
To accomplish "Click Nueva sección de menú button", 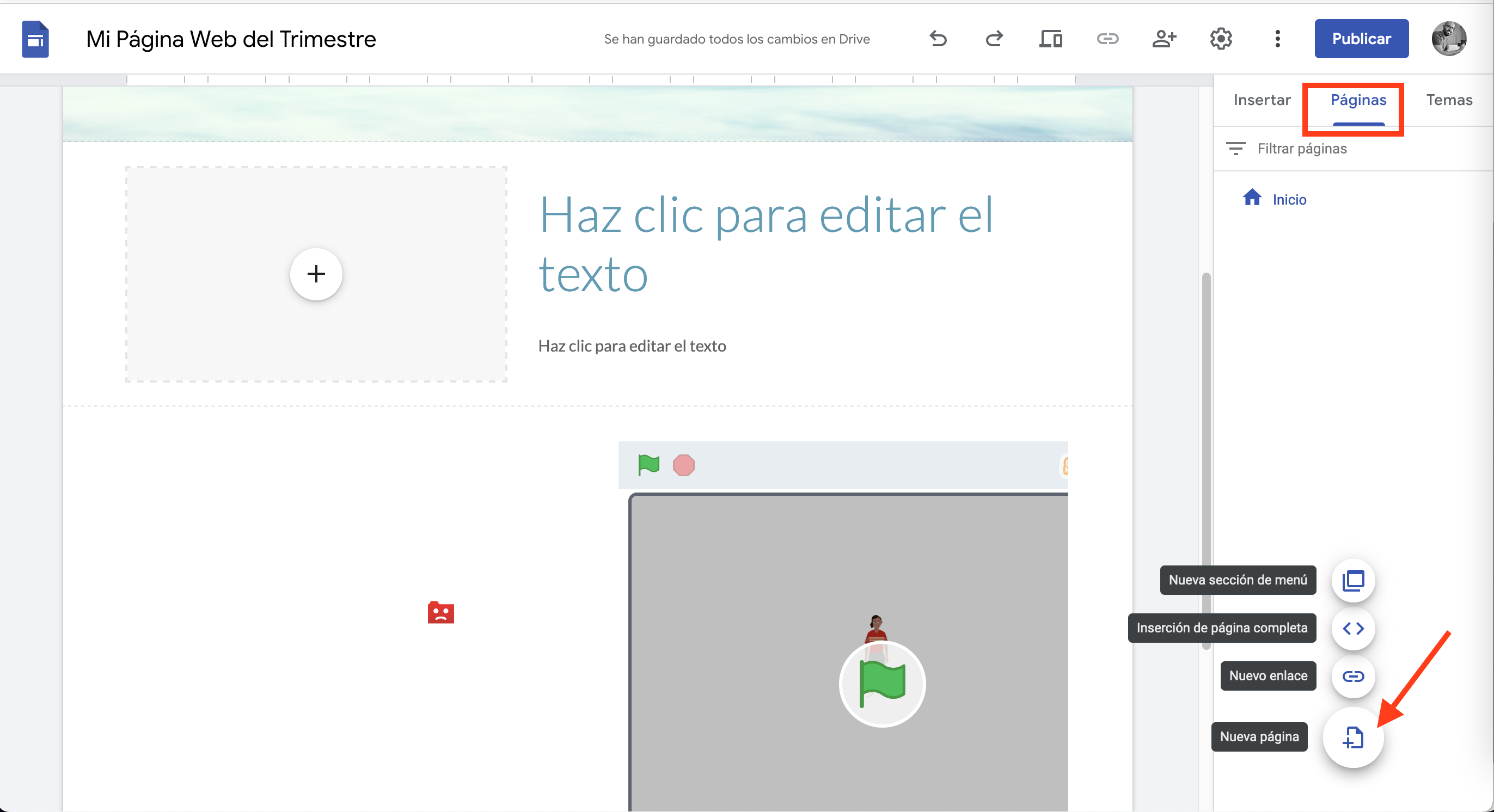I will 1353,580.
